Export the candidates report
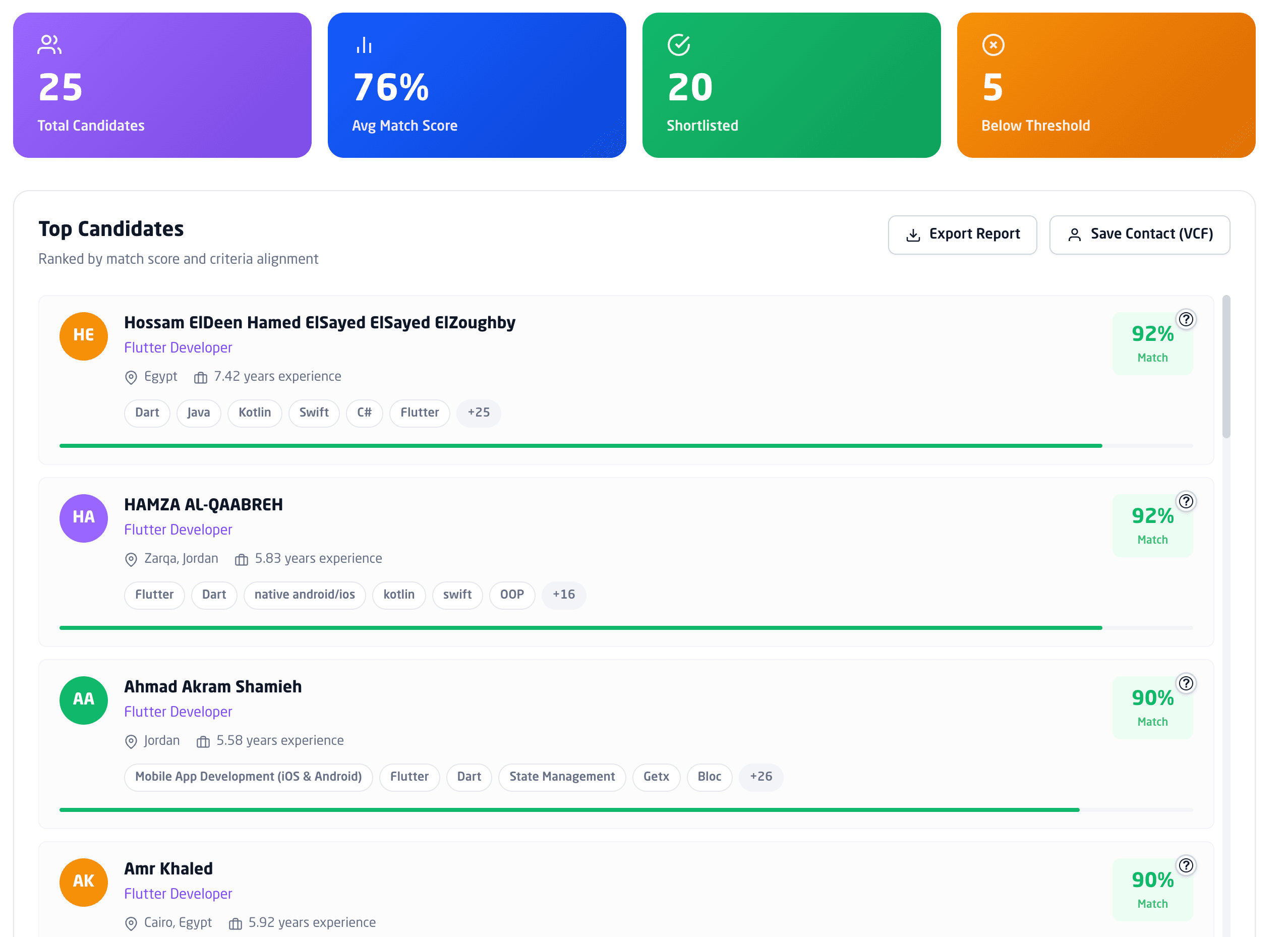This screenshot has width=1288, height=937. (962, 235)
